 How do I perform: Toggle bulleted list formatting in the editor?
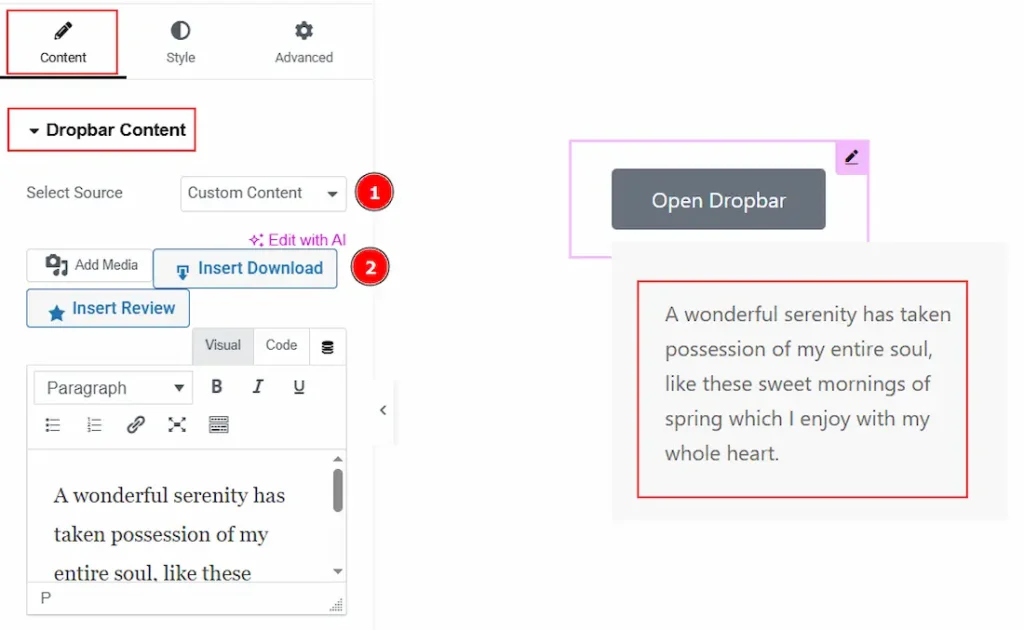[52, 424]
